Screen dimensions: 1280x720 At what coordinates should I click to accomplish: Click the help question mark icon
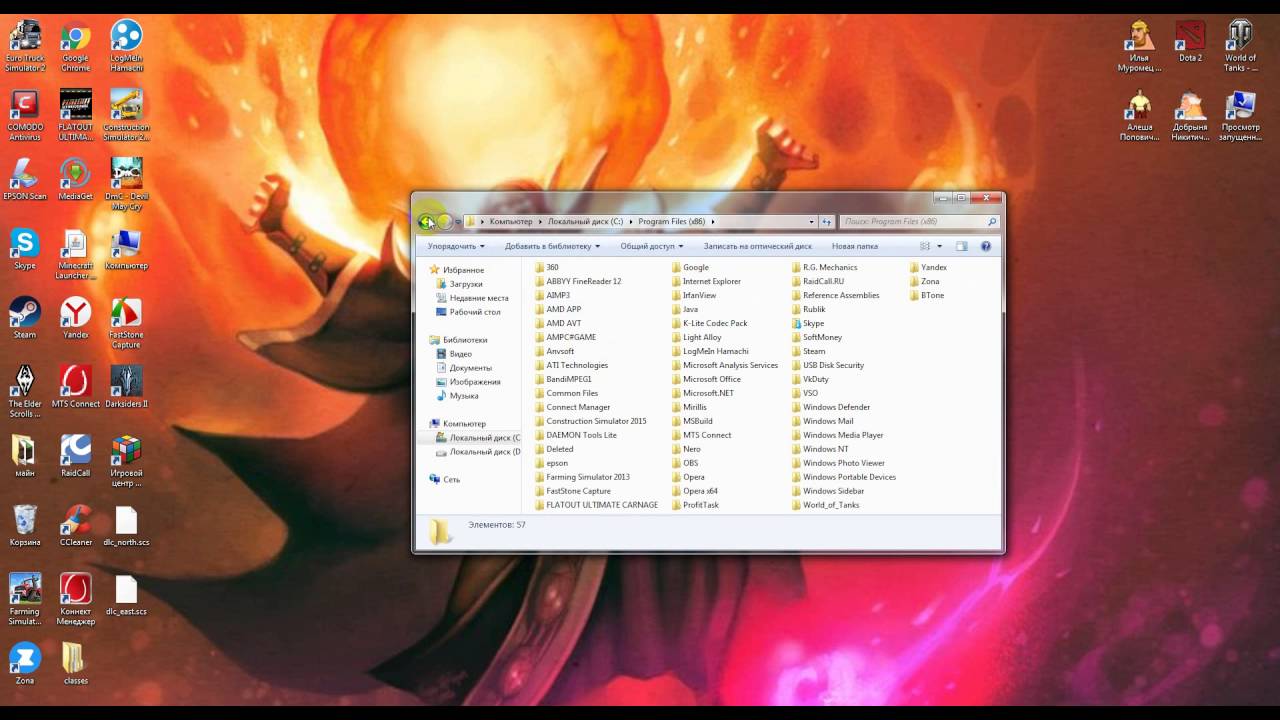tap(986, 246)
